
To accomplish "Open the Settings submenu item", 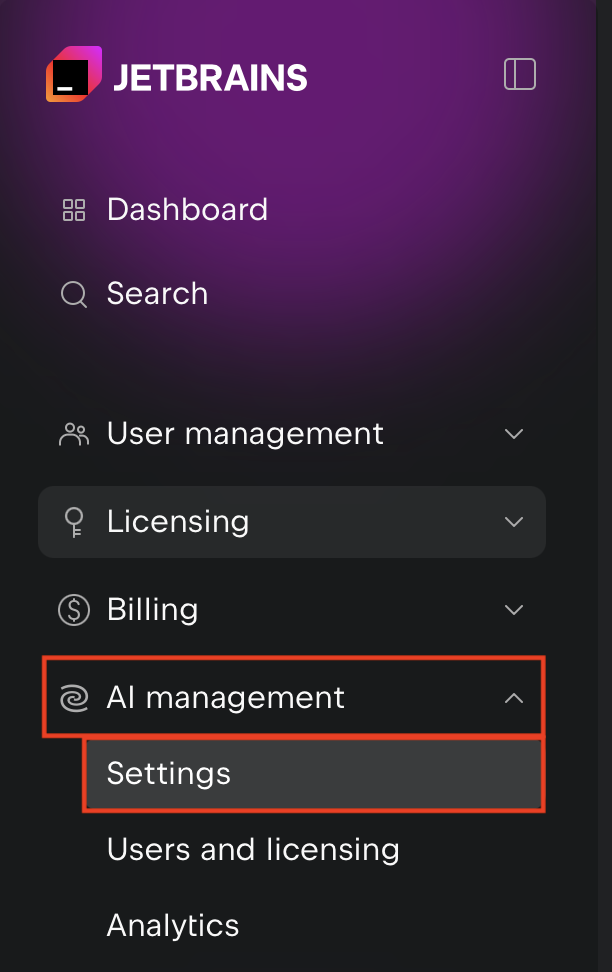I will click(314, 774).
